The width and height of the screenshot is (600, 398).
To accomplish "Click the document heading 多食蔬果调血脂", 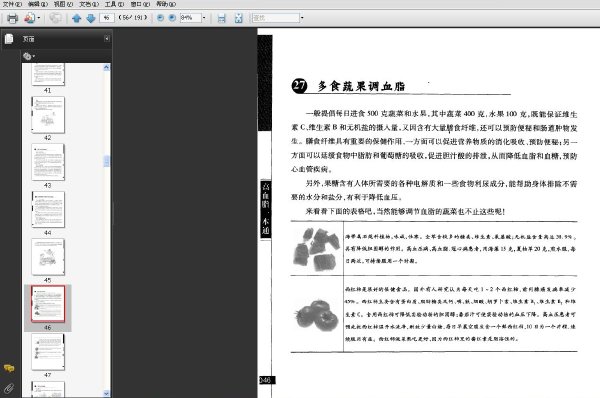I will point(361,86).
